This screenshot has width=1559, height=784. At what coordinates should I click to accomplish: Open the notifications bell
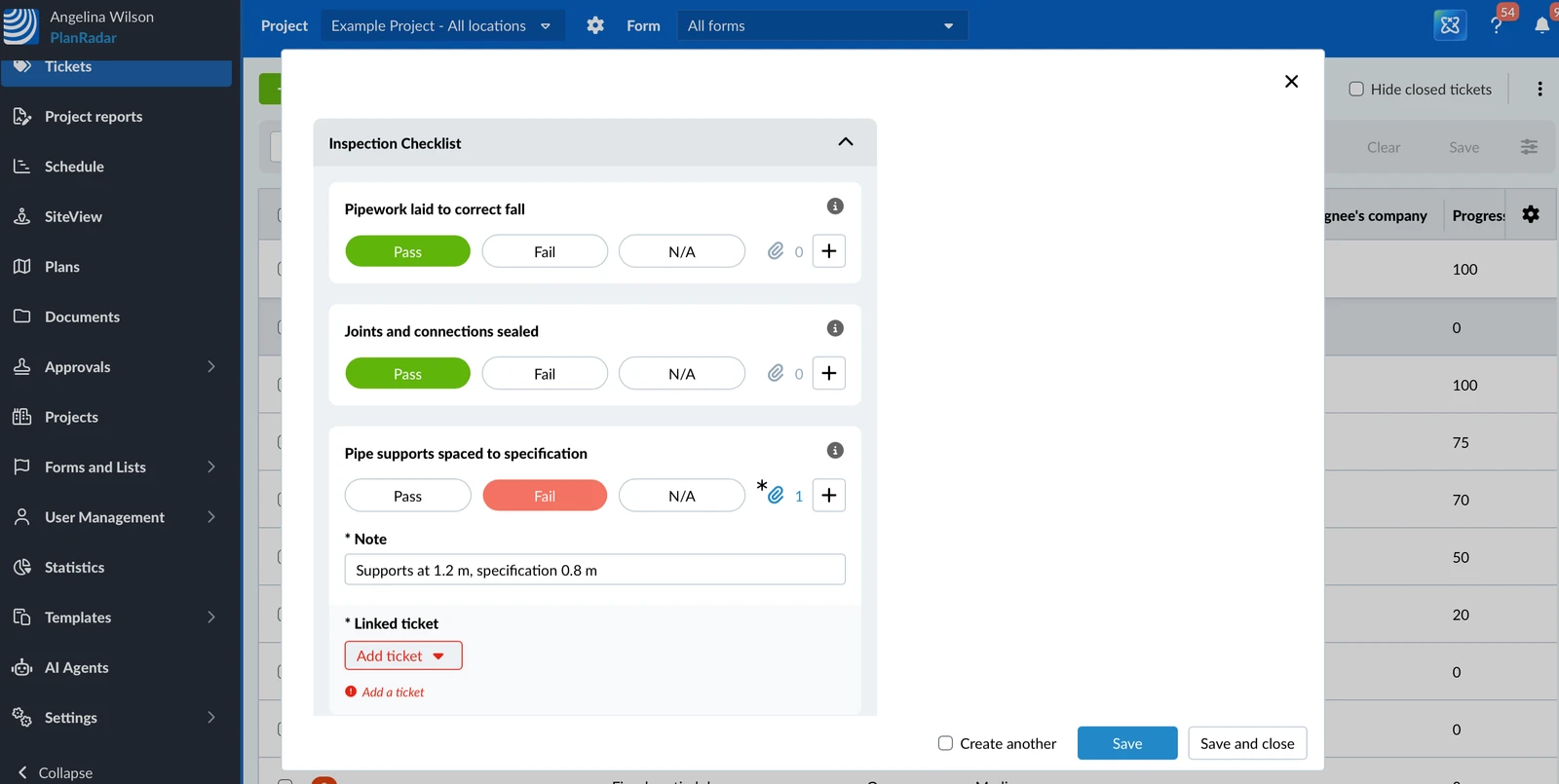[x=1541, y=25]
